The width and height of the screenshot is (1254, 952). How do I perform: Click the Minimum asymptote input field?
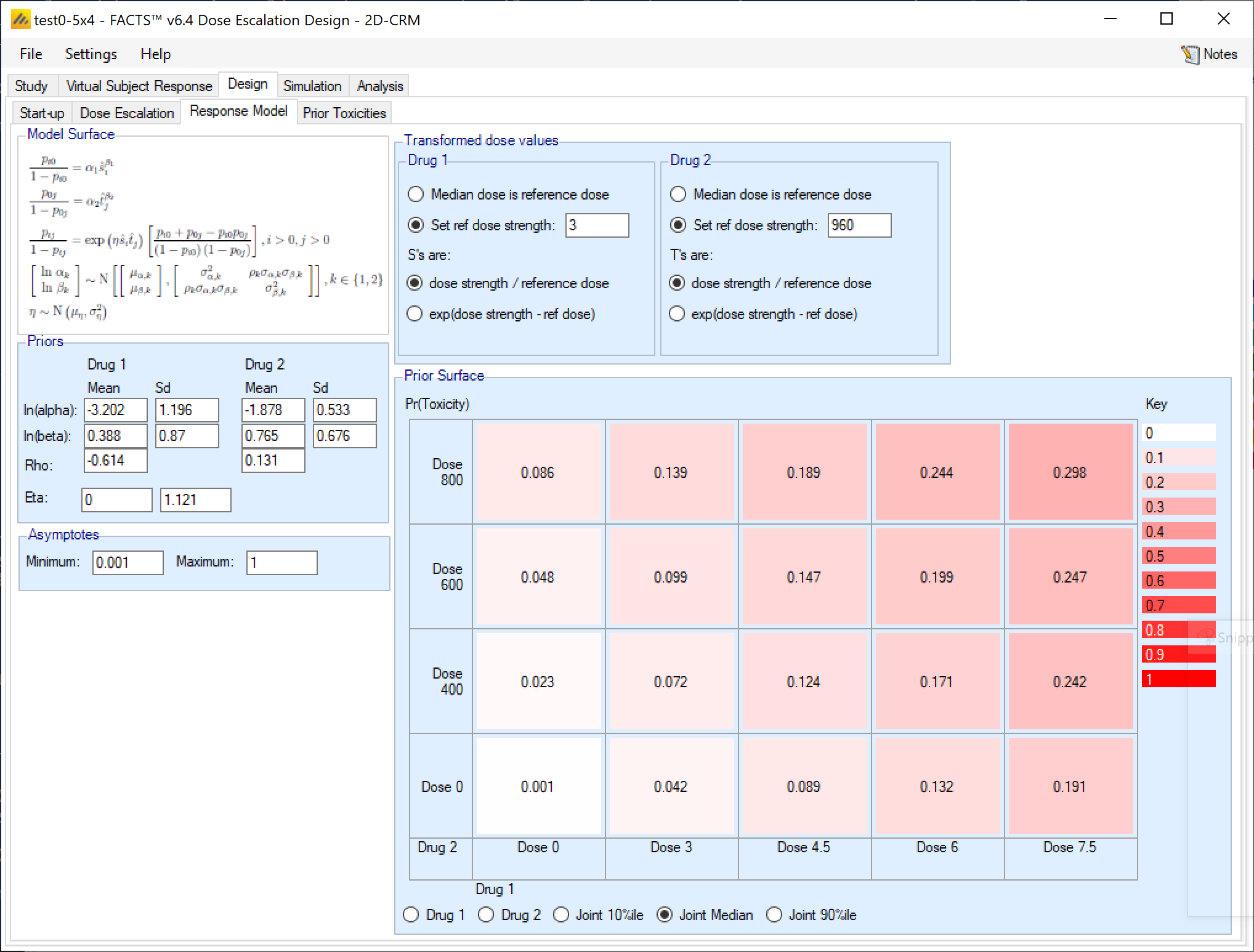(x=127, y=562)
